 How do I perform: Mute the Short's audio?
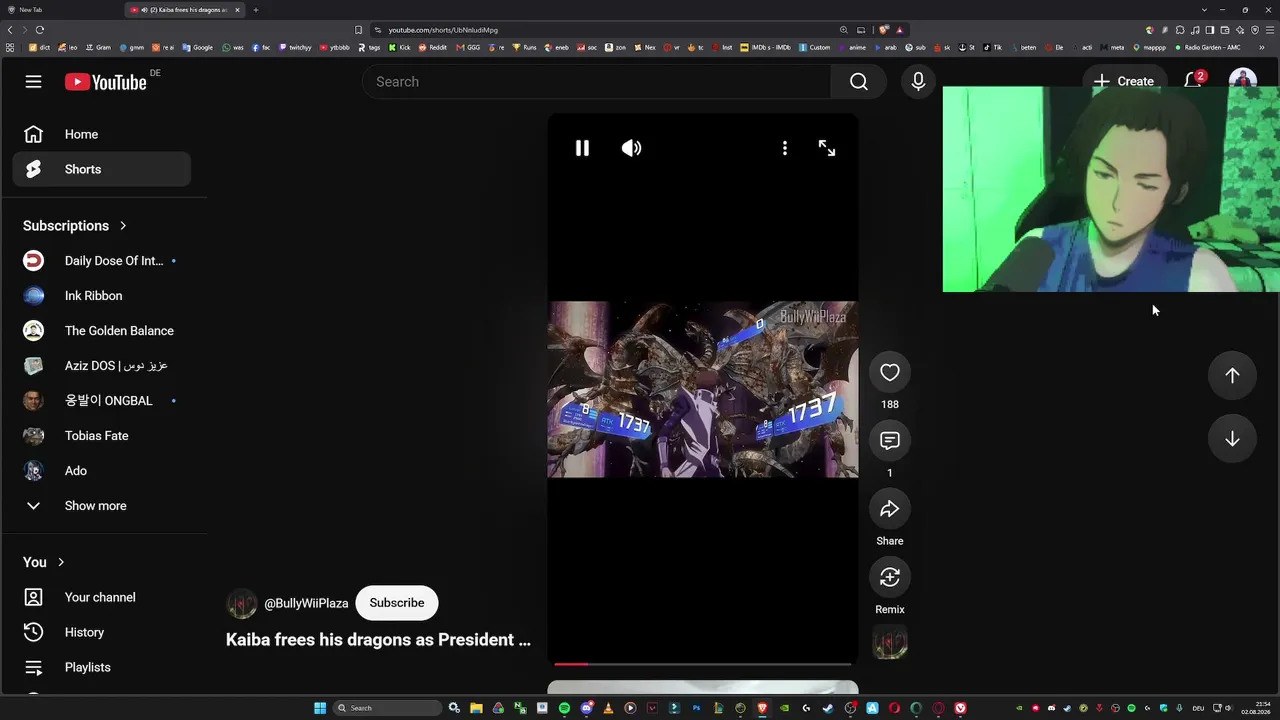631,148
